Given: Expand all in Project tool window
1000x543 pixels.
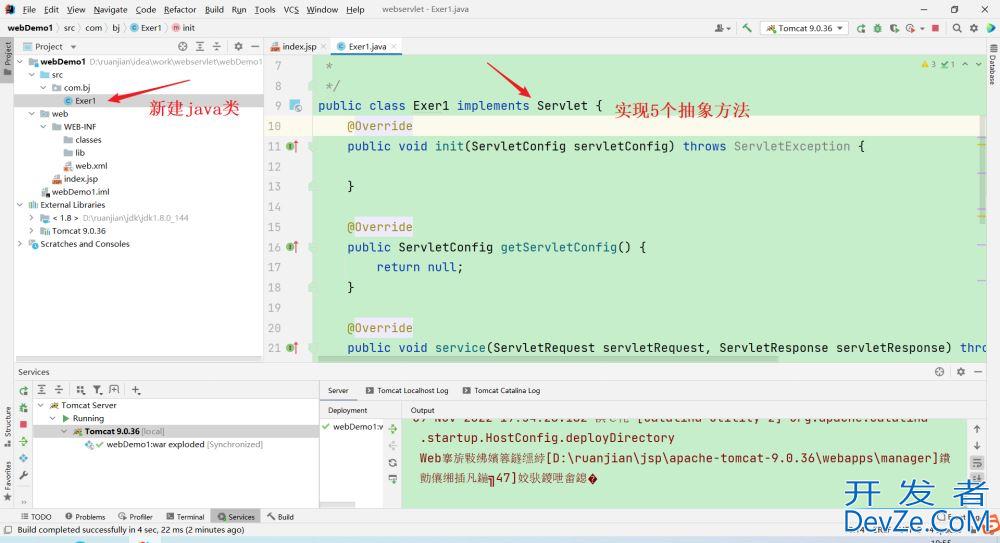Looking at the screenshot, I should tap(200, 47).
